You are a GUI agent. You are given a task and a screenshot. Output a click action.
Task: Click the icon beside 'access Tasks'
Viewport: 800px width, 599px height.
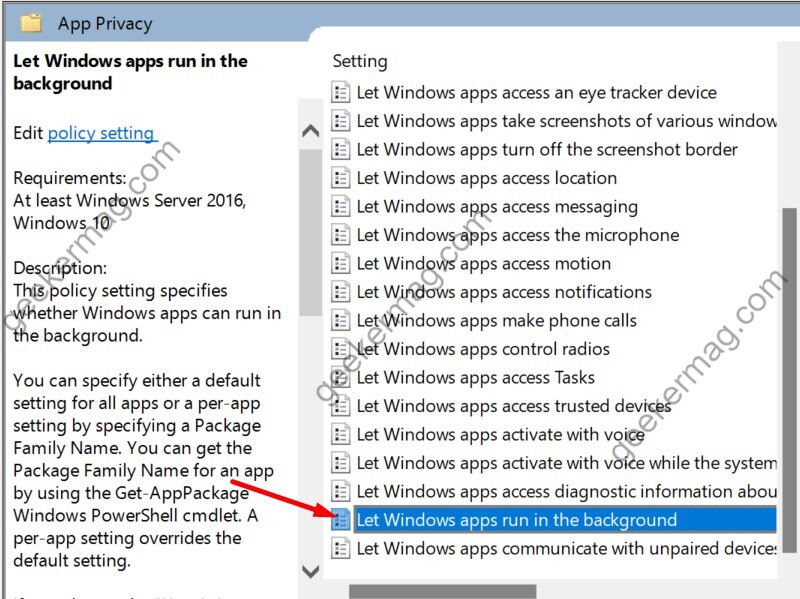tap(340, 378)
